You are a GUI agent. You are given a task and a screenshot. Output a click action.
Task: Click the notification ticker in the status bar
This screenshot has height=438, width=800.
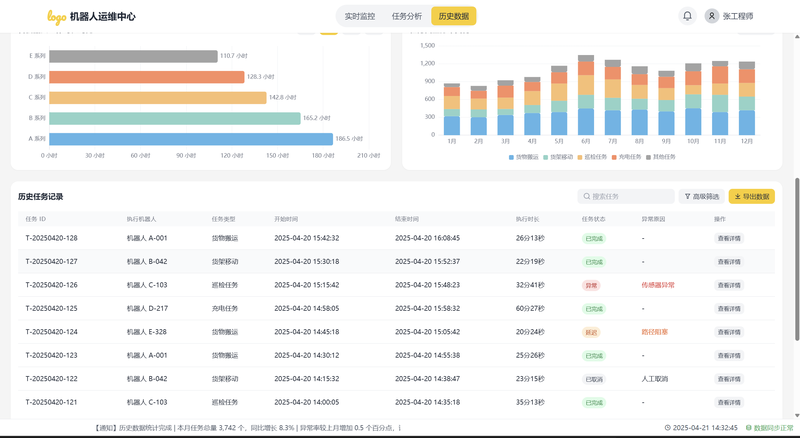[x=248, y=428]
